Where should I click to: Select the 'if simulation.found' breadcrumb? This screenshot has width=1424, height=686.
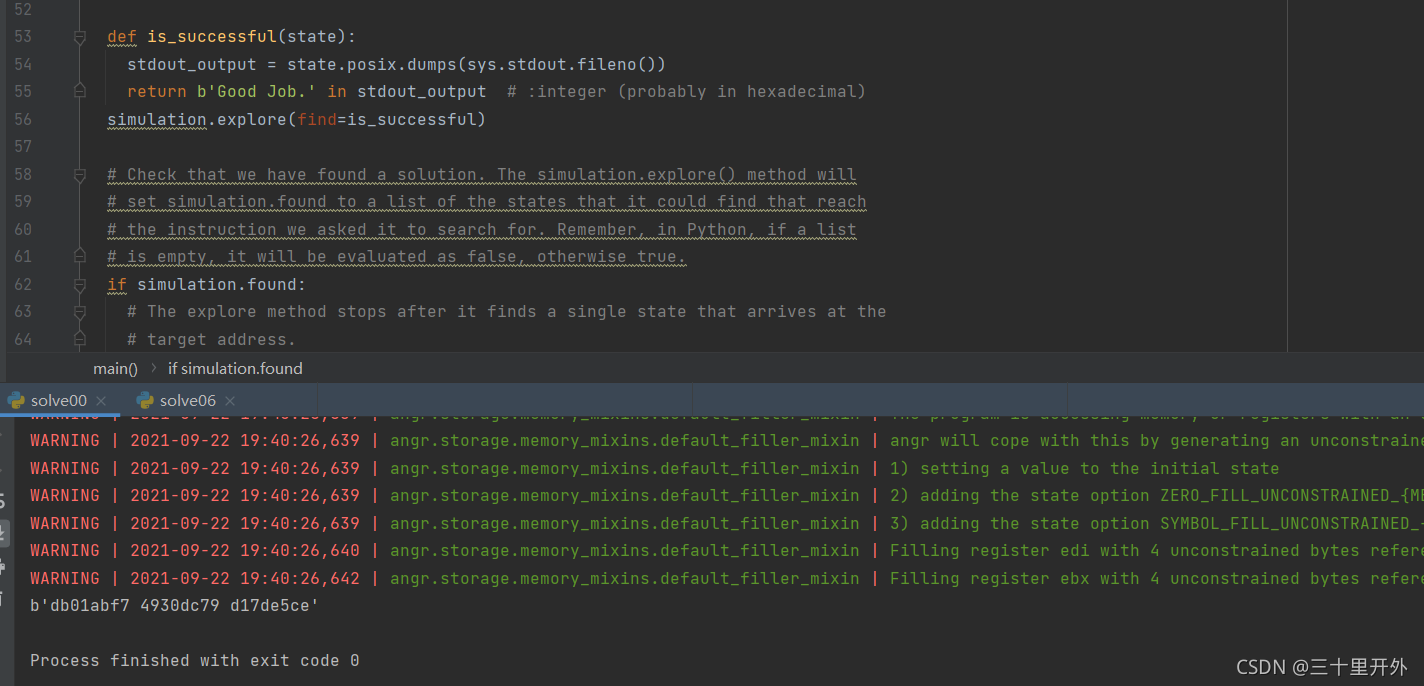(235, 368)
